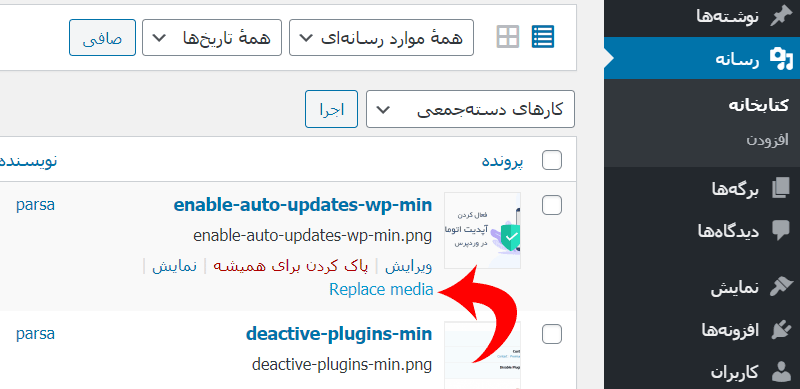
Task: Click the media icon beside رسانه
Action: 781,59
